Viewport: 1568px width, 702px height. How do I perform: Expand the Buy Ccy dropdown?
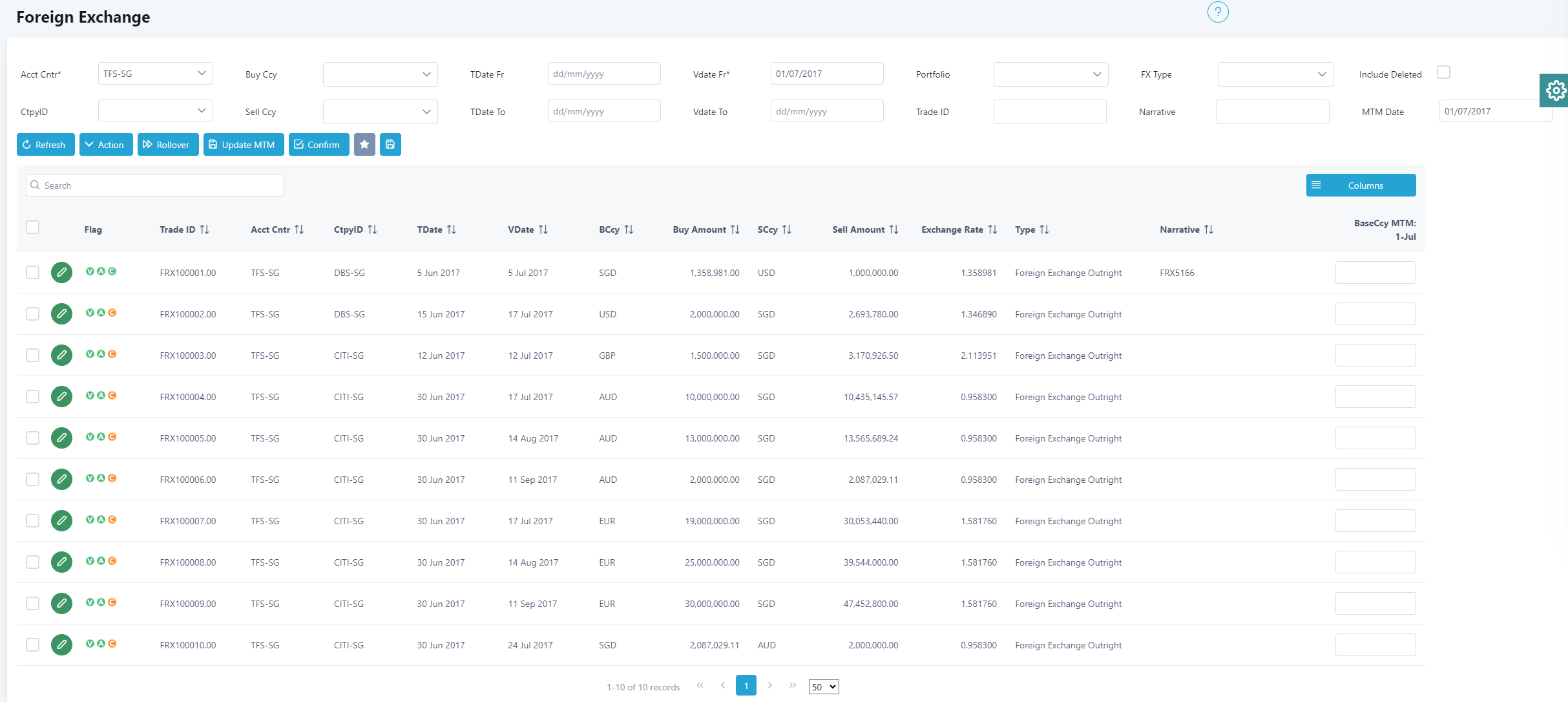(380, 74)
